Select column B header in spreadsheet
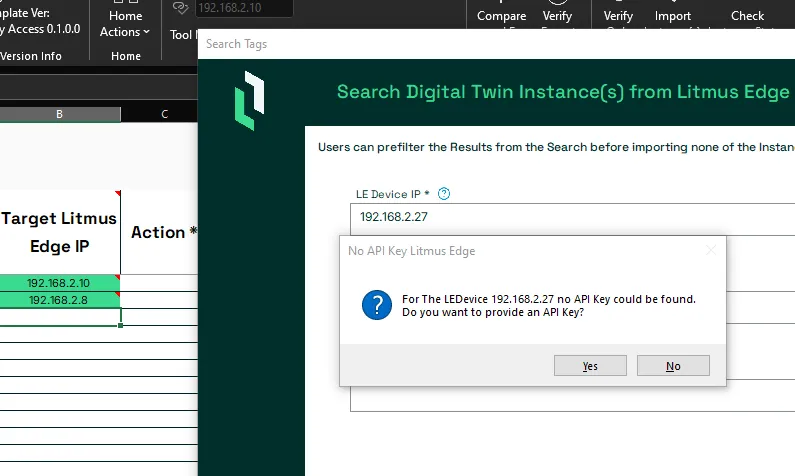795x476 pixels. [x=60, y=114]
